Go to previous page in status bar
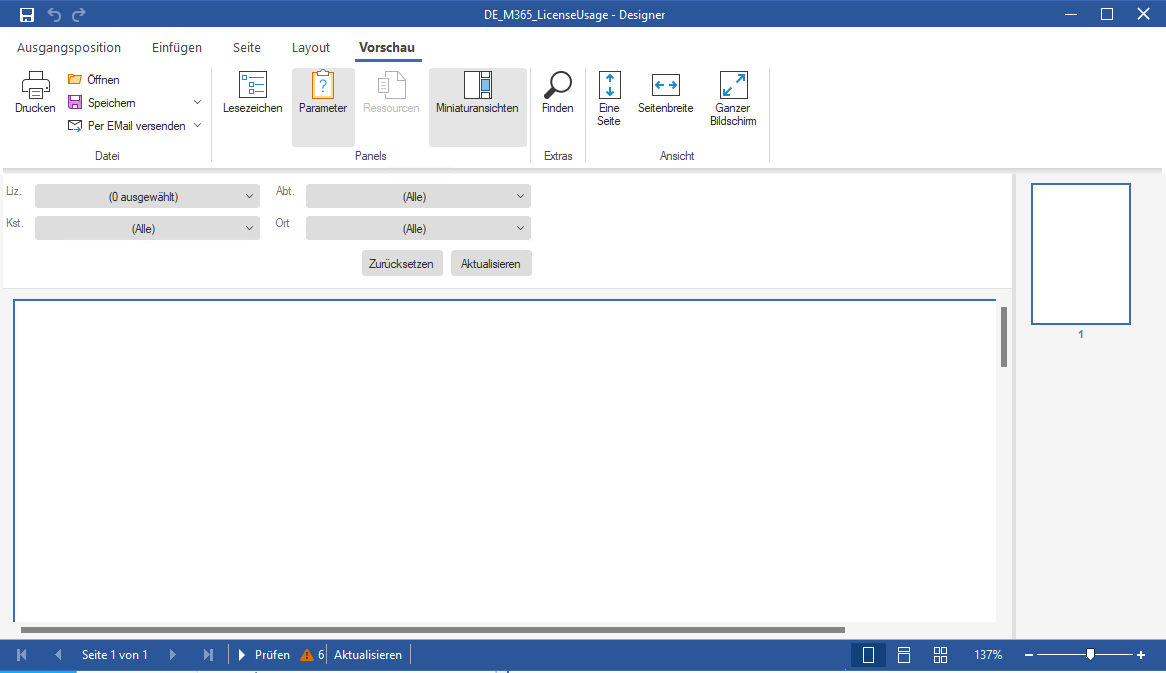 [58, 655]
